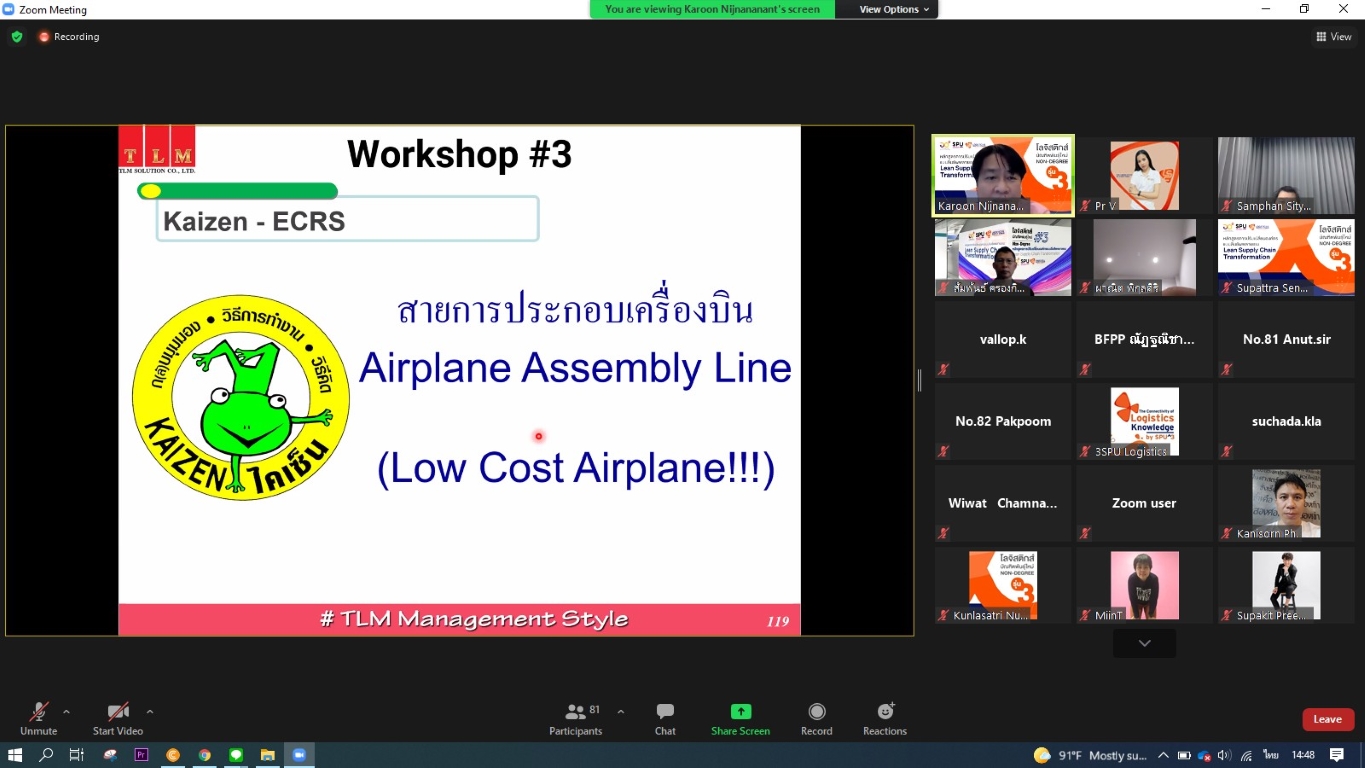
Task: Select Samphan Sity participant thumbnail
Action: pyautogui.click(x=1286, y=176)
